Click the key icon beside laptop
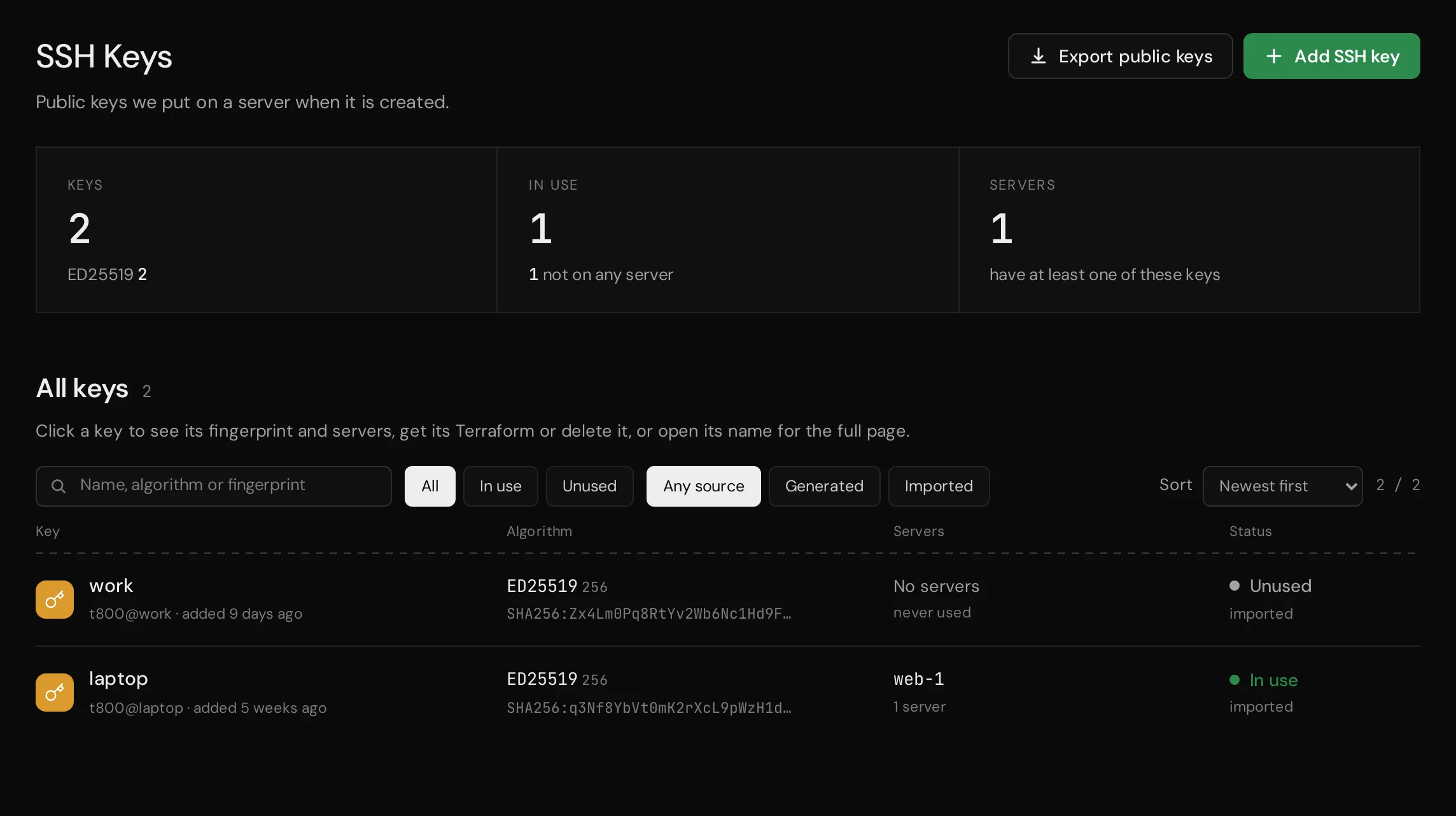Viewport: 1456px width, 816px height. [55, 692]
